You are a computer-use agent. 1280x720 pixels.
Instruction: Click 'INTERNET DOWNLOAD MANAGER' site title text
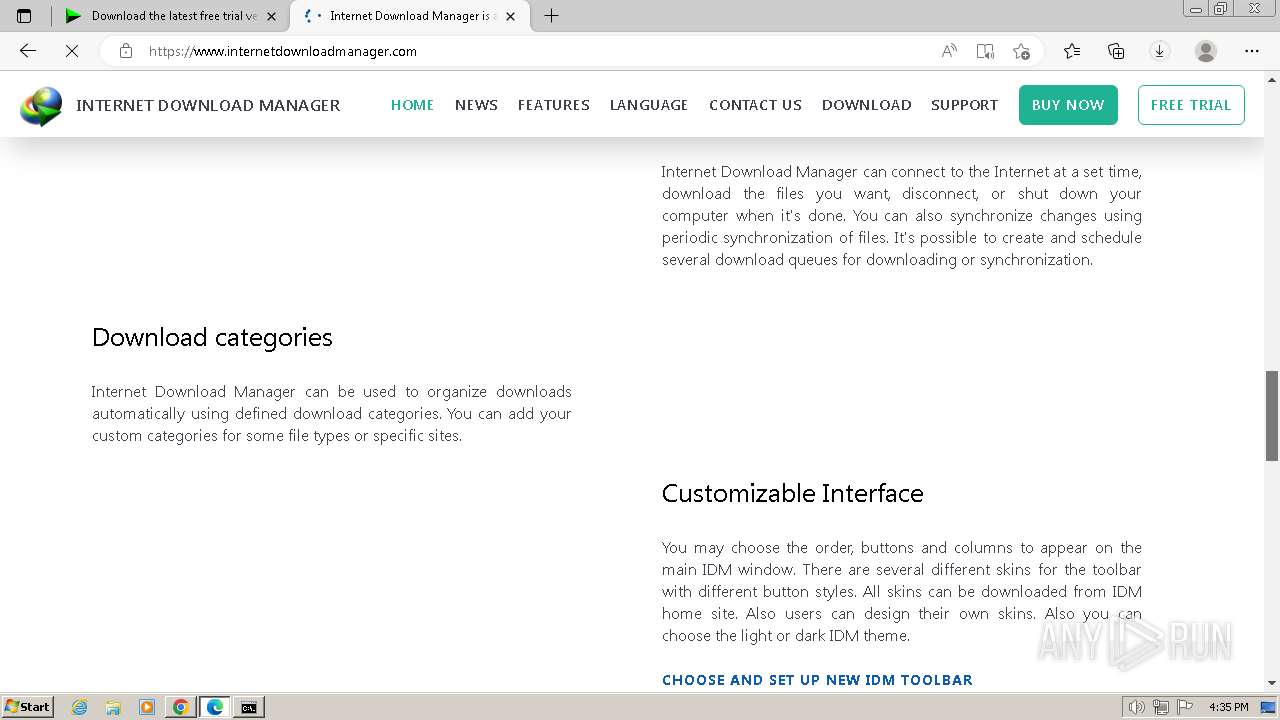tap(208, 105)
